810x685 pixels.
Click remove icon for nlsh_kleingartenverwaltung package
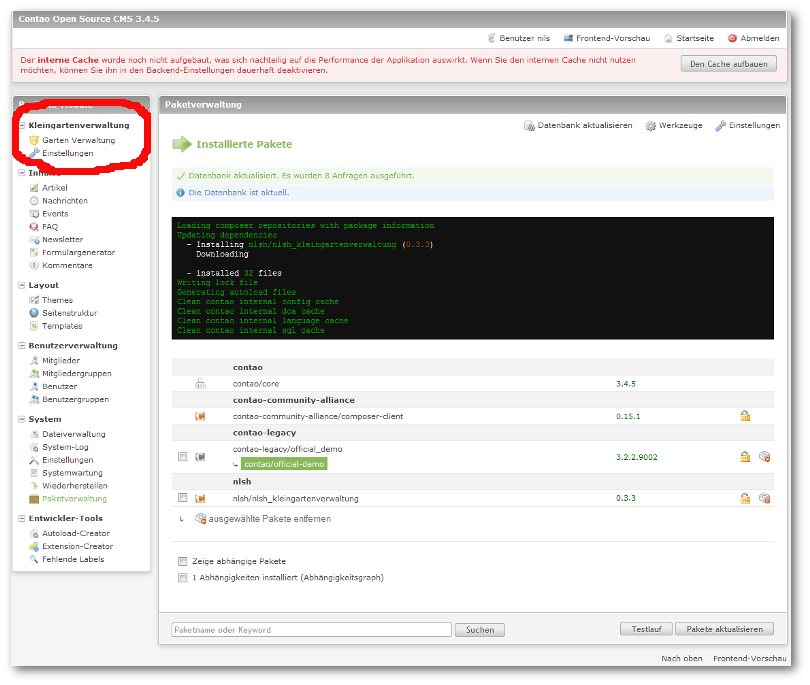click(x=765, y=498)
